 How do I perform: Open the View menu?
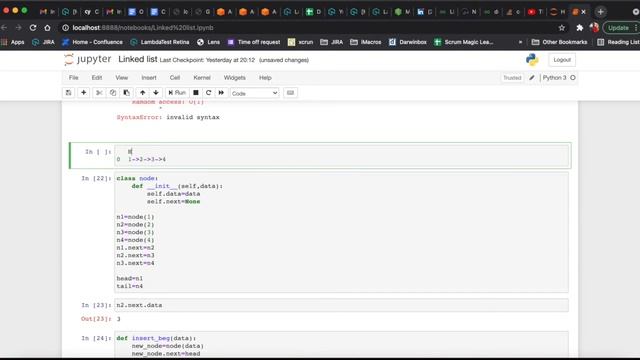tap(122, 78)
